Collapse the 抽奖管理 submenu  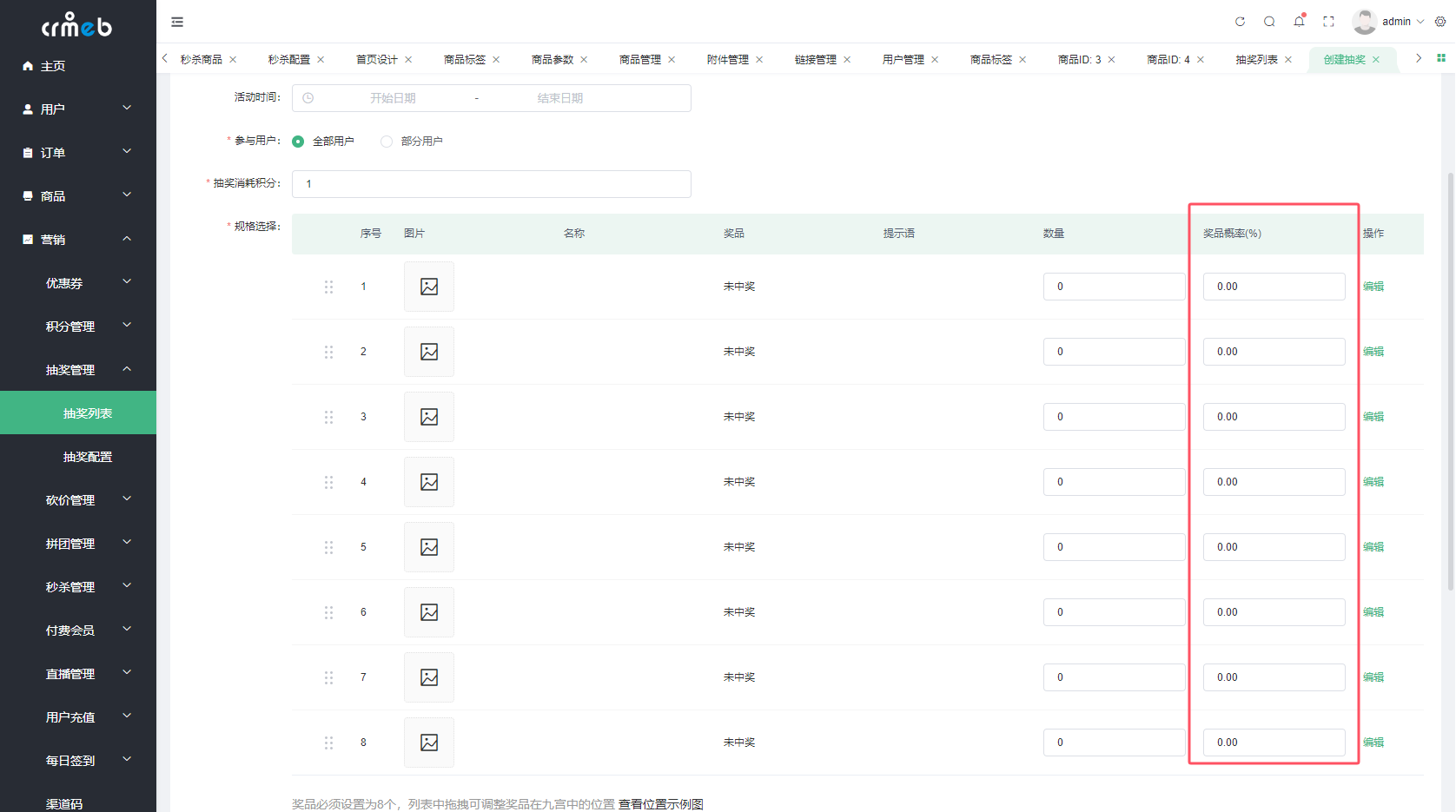pyautogui.click(x=78, y=369)
